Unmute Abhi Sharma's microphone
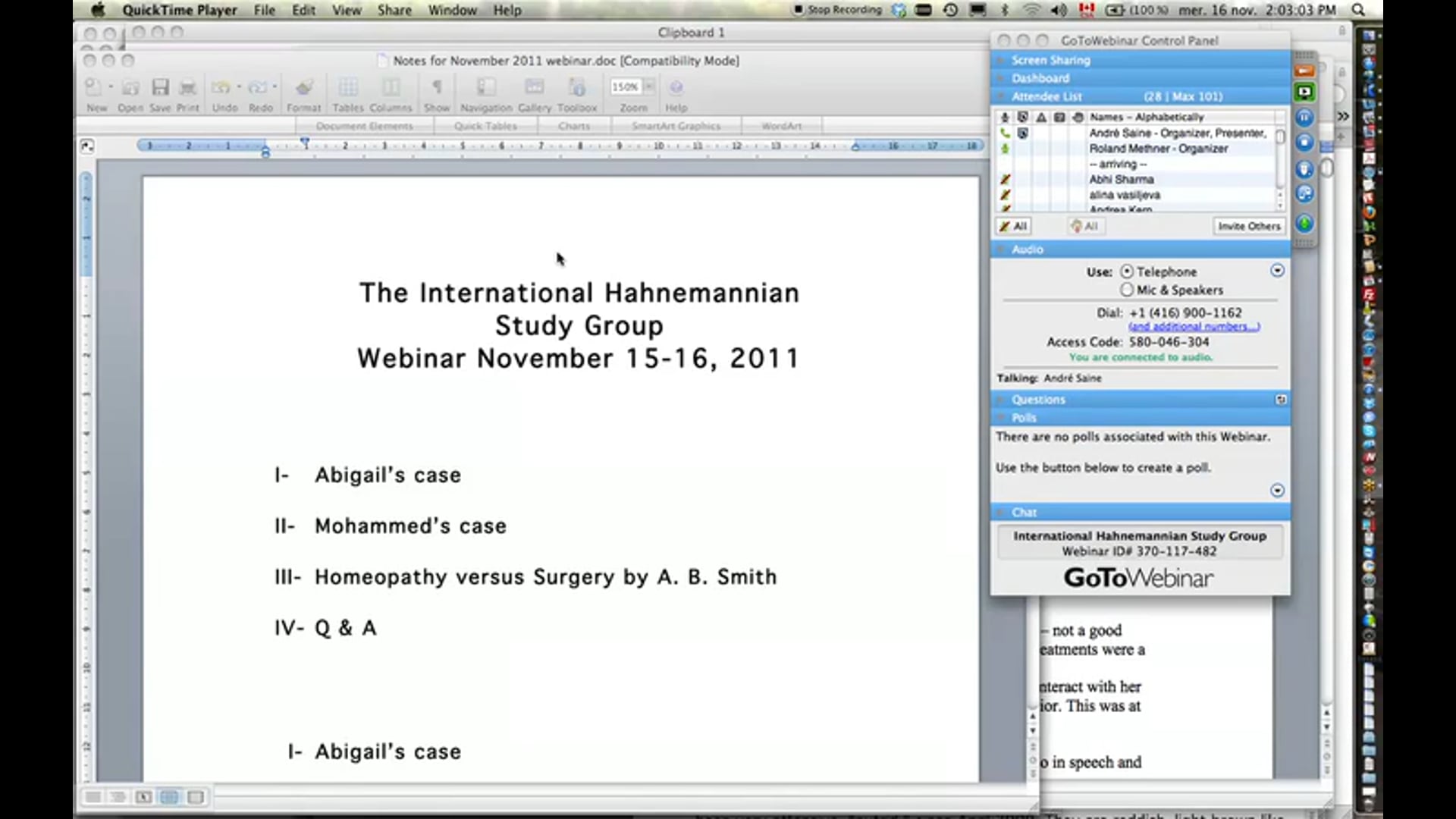The width and height of the screenshot is (1456, 819). tap(1005, 180)
